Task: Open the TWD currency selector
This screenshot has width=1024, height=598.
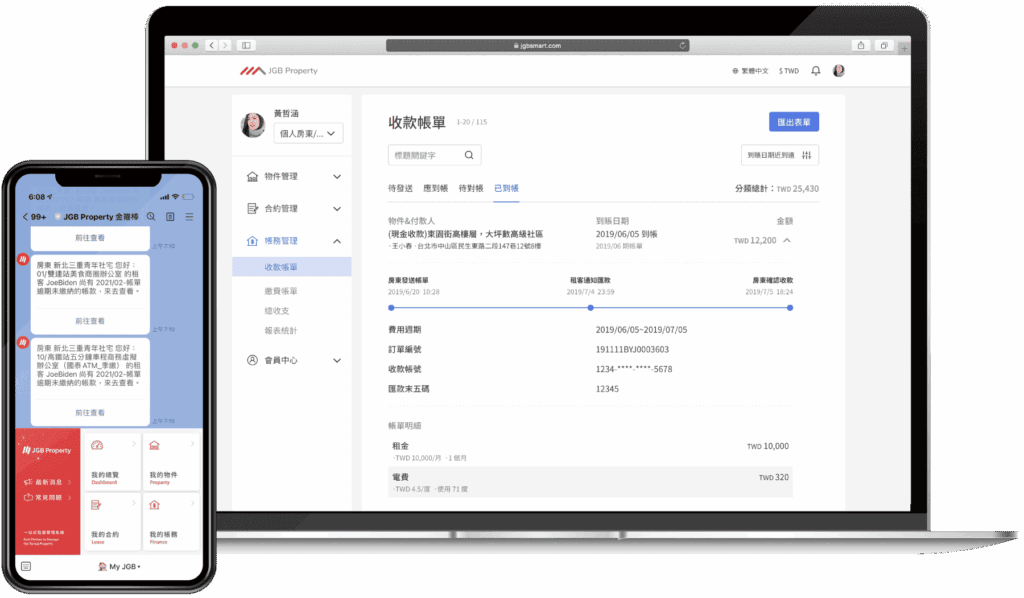Action: tap(788, 71)
